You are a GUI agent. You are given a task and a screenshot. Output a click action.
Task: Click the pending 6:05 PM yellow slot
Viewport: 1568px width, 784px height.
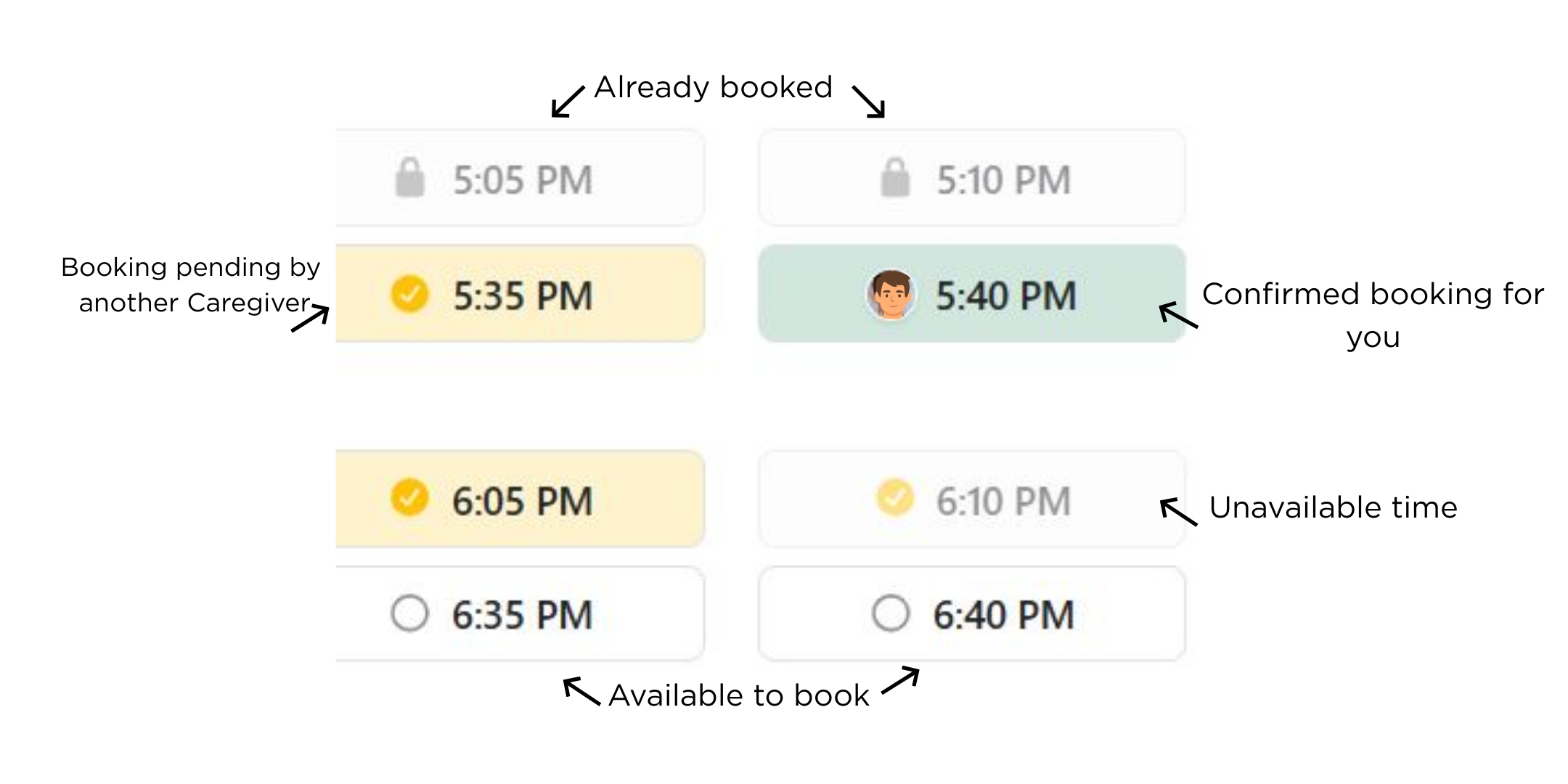[x=520, y=499]
